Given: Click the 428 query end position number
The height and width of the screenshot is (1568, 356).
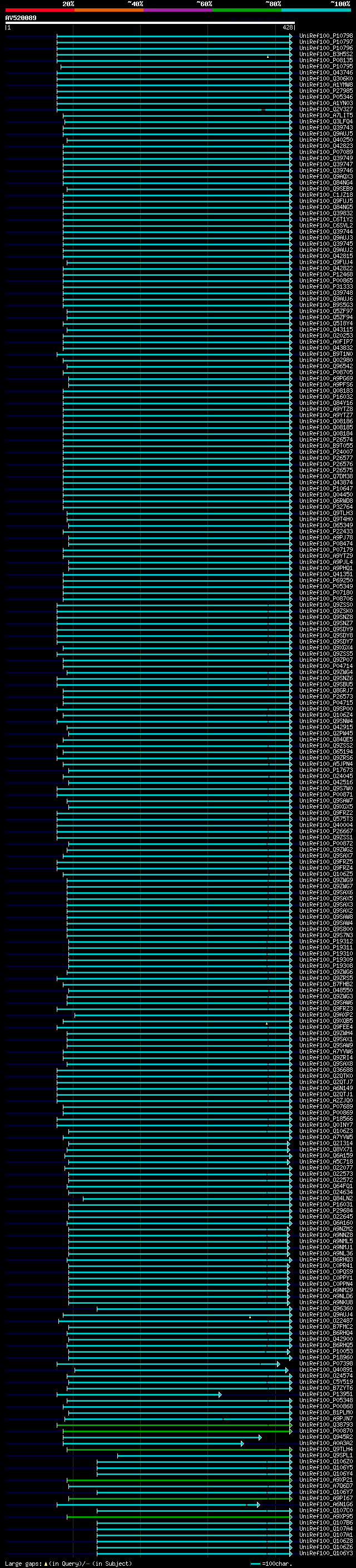Looking at the screenshot, I should [288, 27].
